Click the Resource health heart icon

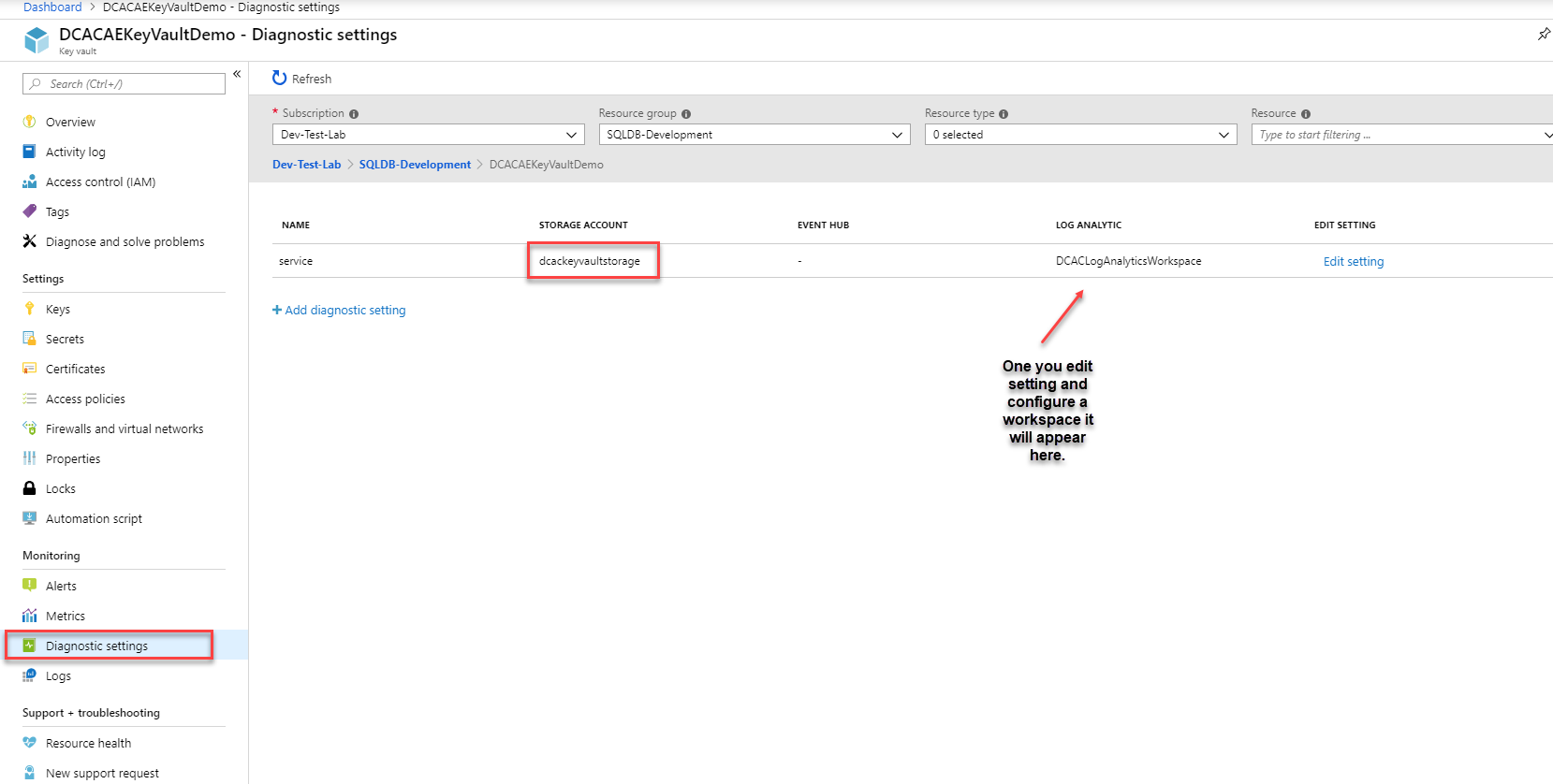coord(29,743)
